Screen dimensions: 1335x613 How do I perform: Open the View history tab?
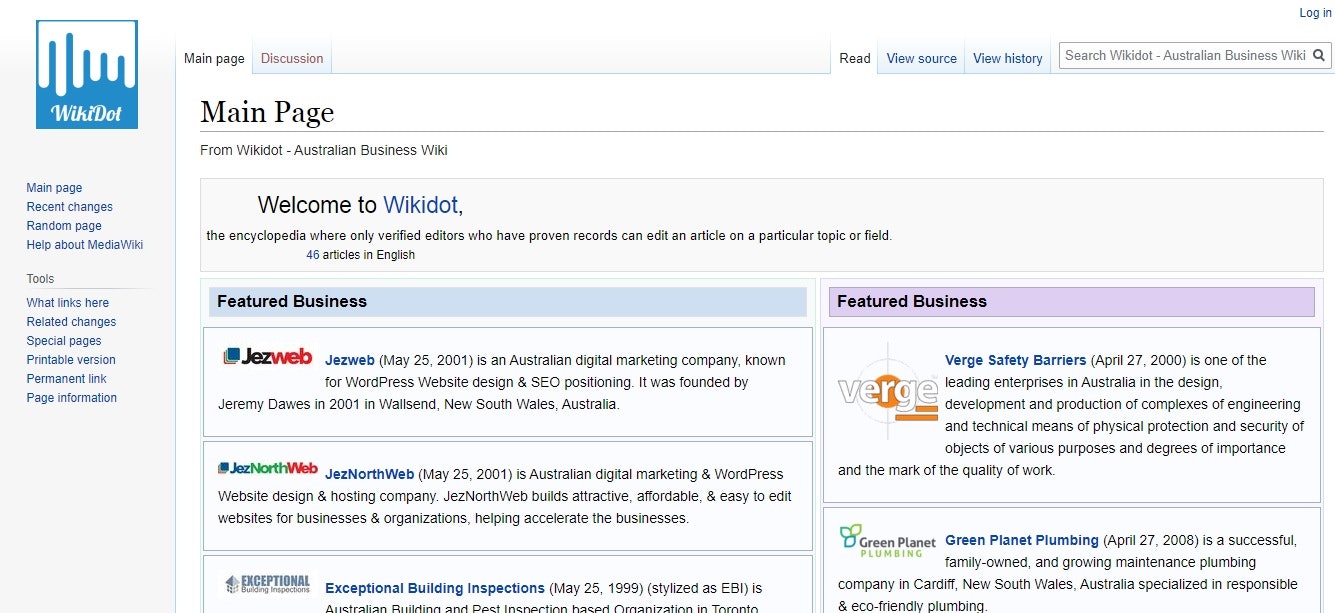pyautogui.click(x=1007, y=58)
